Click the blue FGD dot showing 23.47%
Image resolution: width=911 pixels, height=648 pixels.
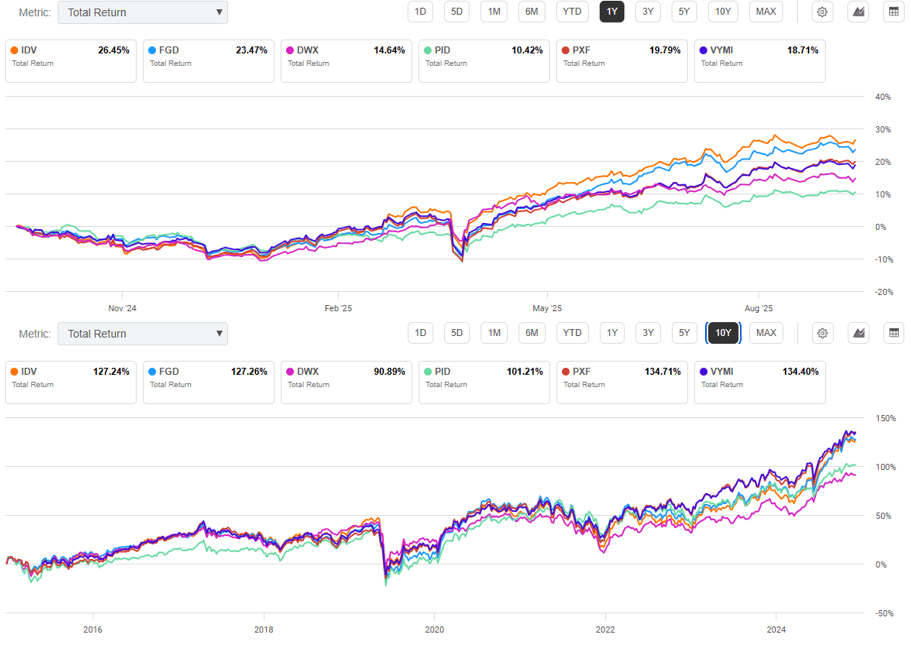tap(151, 50)
